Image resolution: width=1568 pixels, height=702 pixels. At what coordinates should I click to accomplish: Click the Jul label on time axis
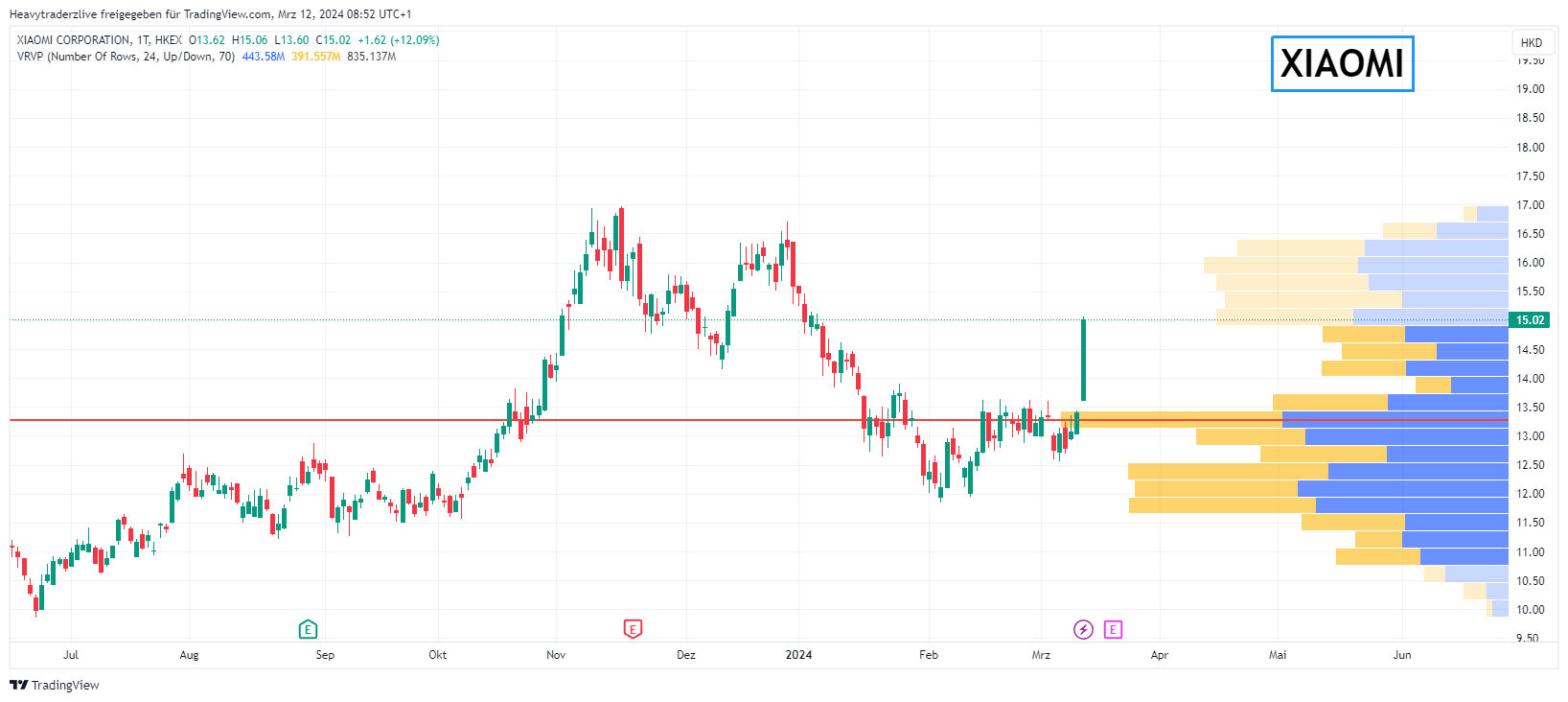point(71,655)
